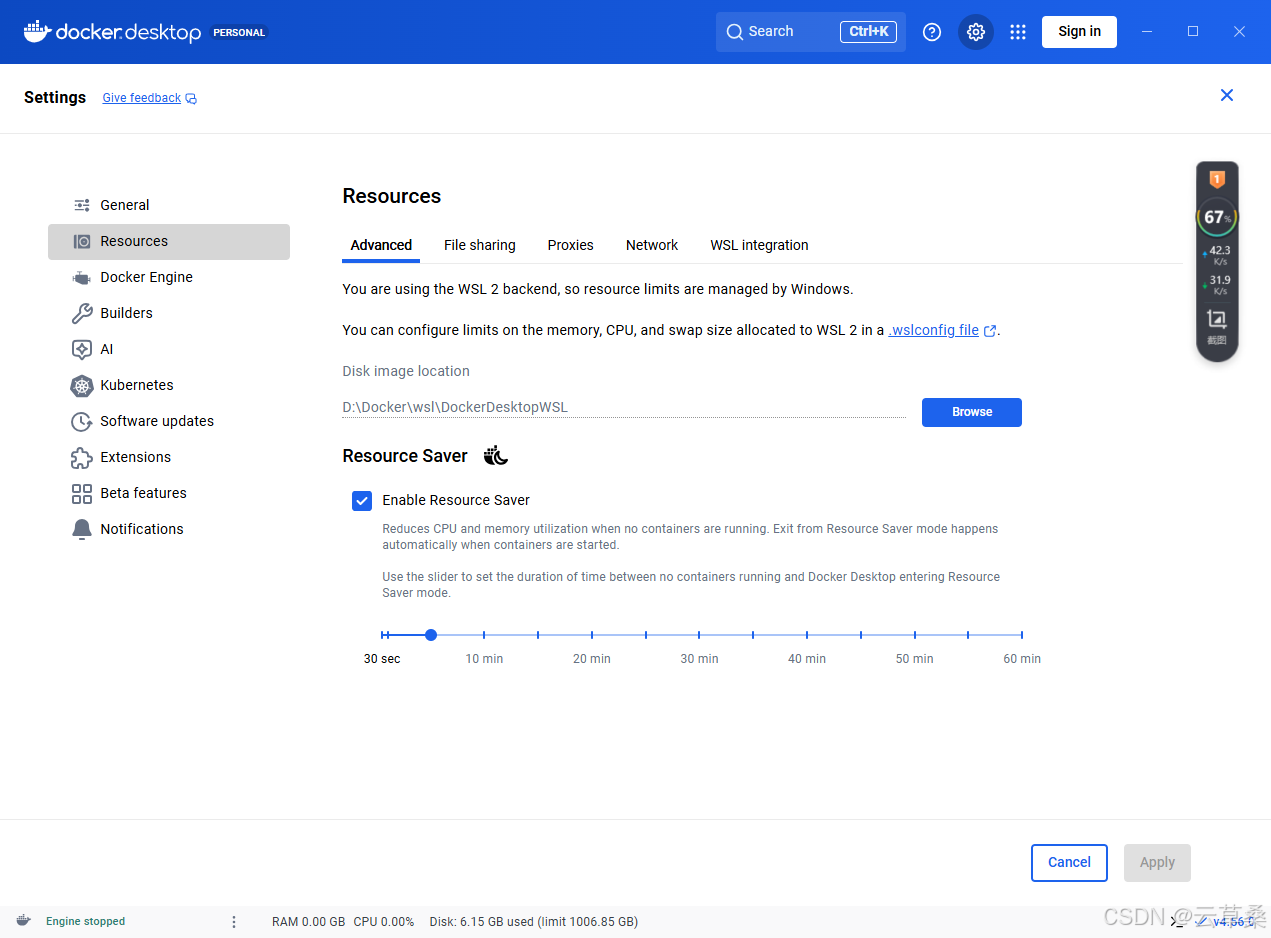Click the screenshot crop icon in floating widget

[1217, 320]
